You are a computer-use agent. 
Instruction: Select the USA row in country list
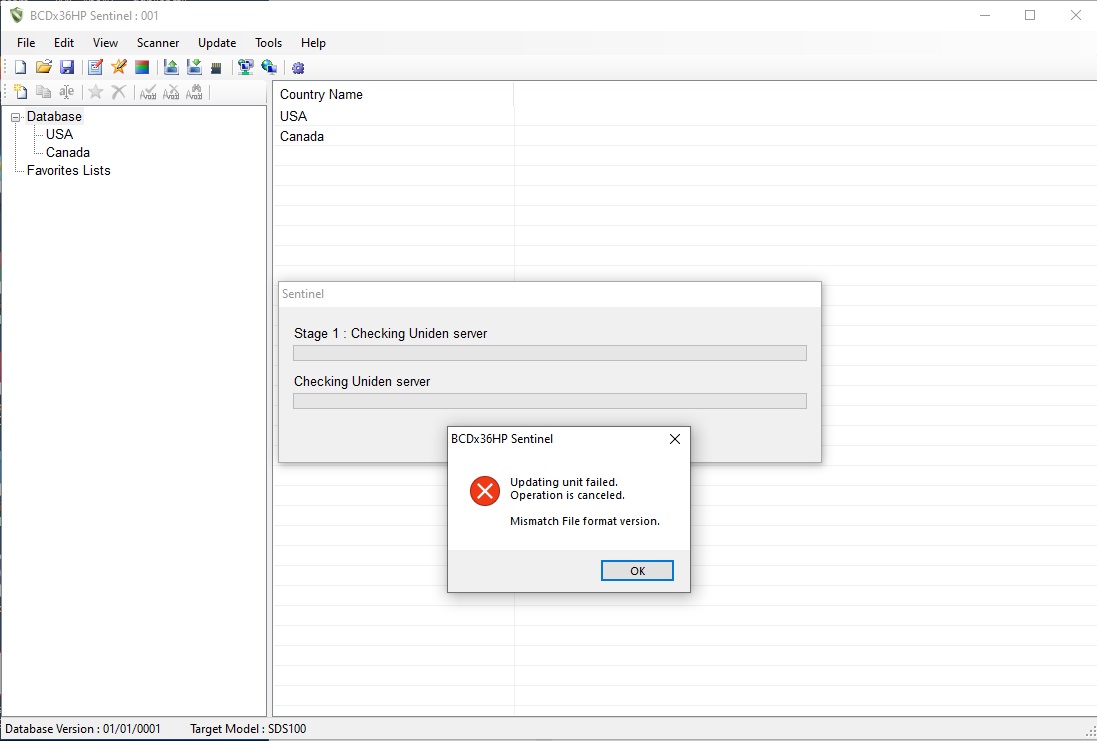click(394, 116)
